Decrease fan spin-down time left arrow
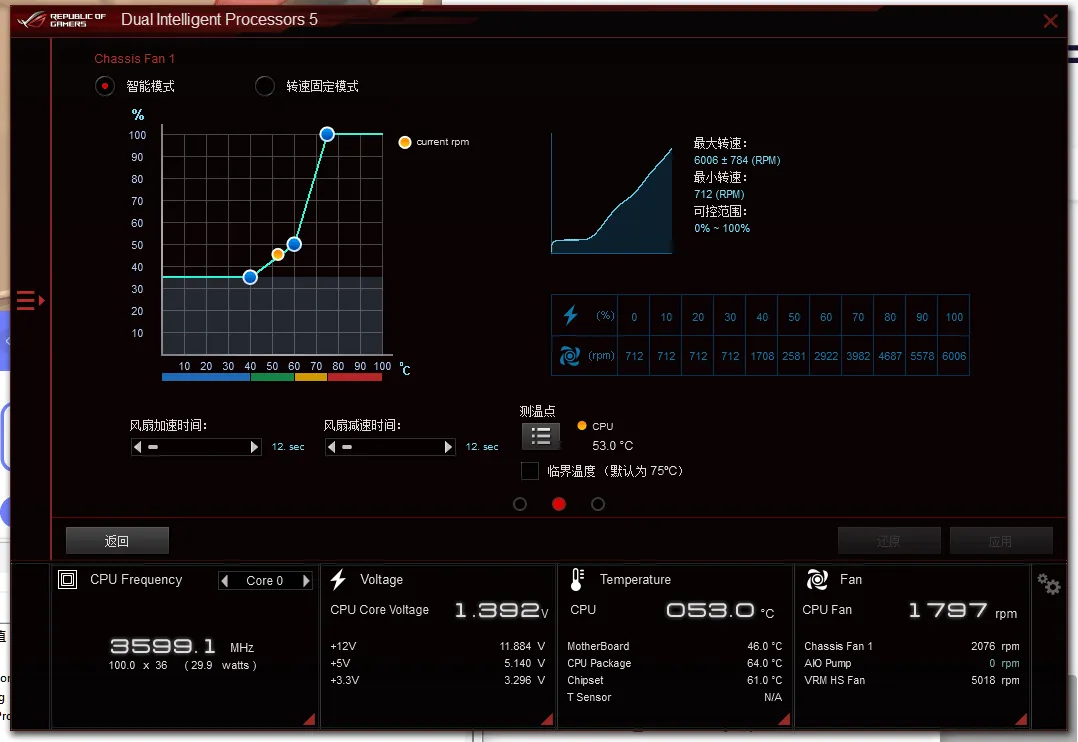 (331, 447)
